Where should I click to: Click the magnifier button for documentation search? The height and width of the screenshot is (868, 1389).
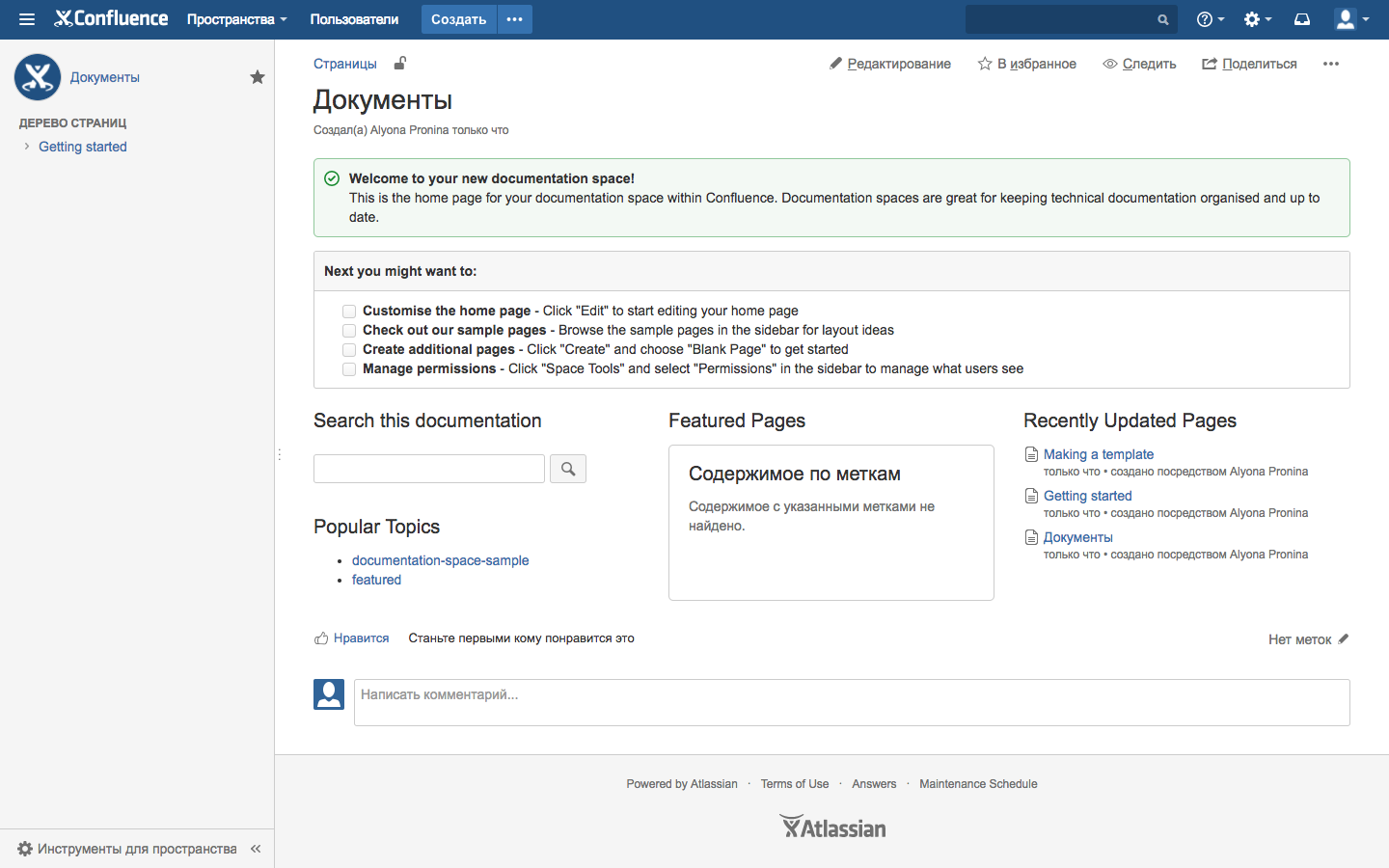(x=568, y=469)
